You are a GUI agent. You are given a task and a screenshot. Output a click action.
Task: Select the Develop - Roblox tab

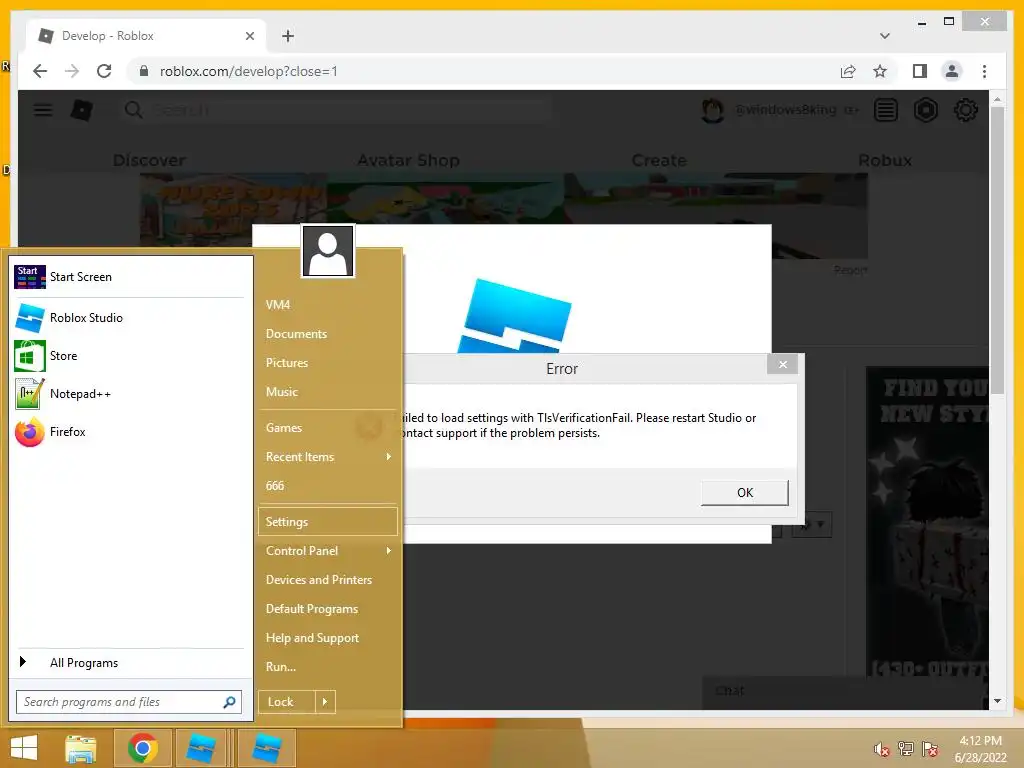[146, 36]
